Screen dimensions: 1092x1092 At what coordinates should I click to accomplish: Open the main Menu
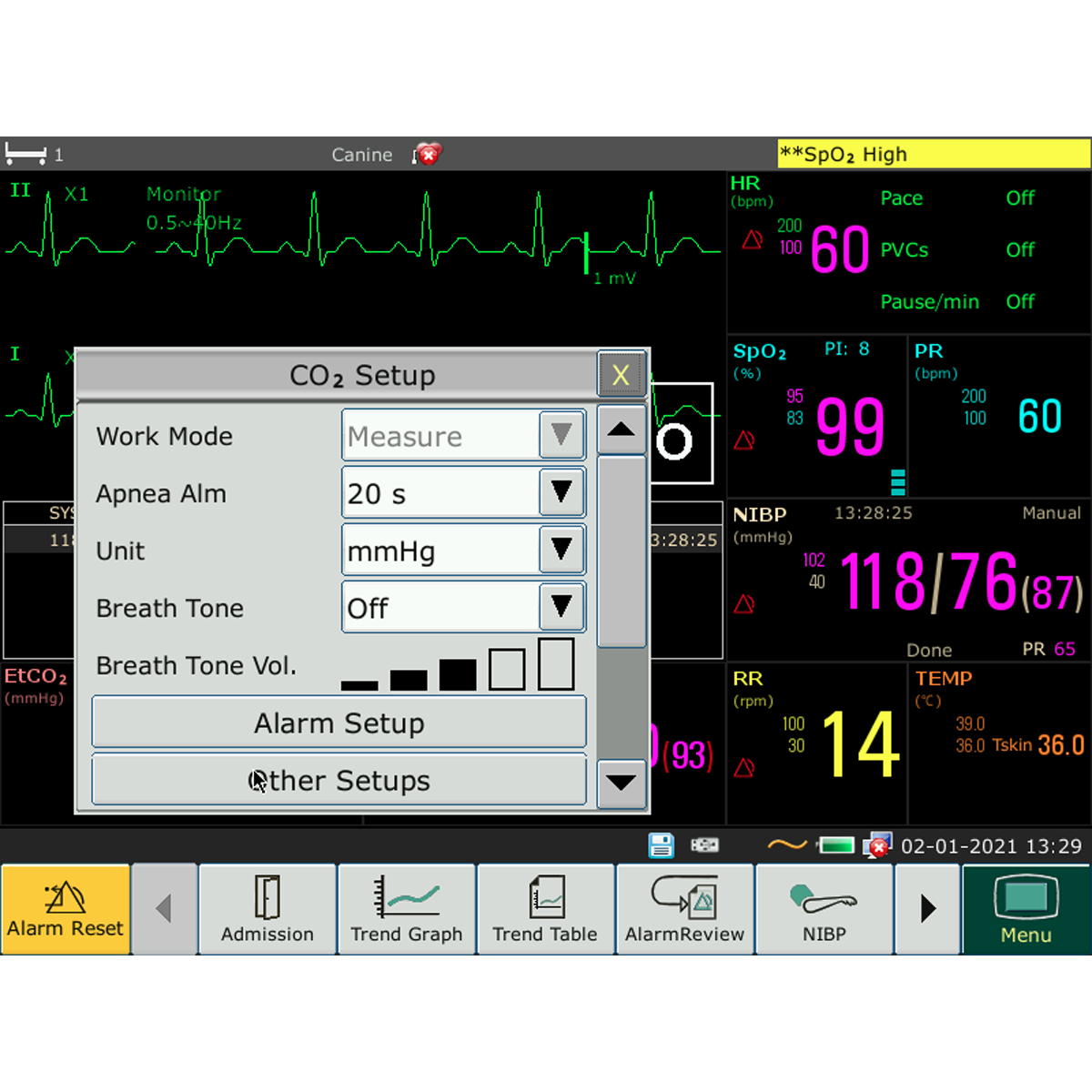(1027, 909)
